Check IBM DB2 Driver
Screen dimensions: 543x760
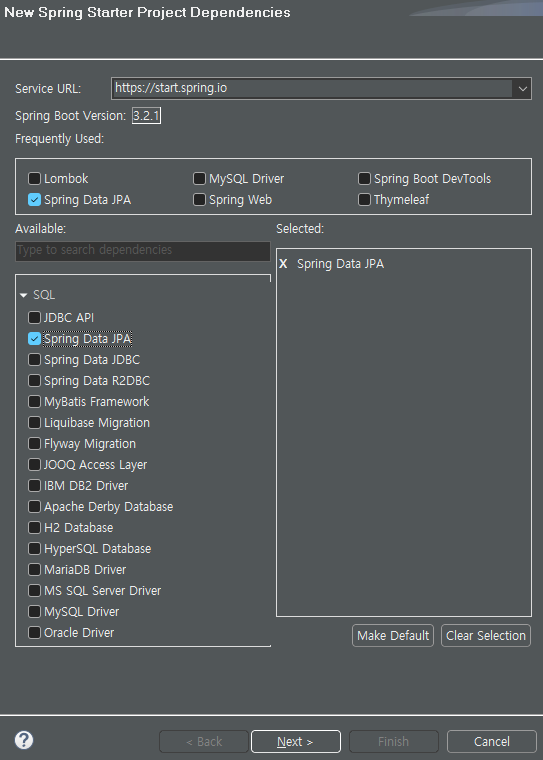point(34,485)
